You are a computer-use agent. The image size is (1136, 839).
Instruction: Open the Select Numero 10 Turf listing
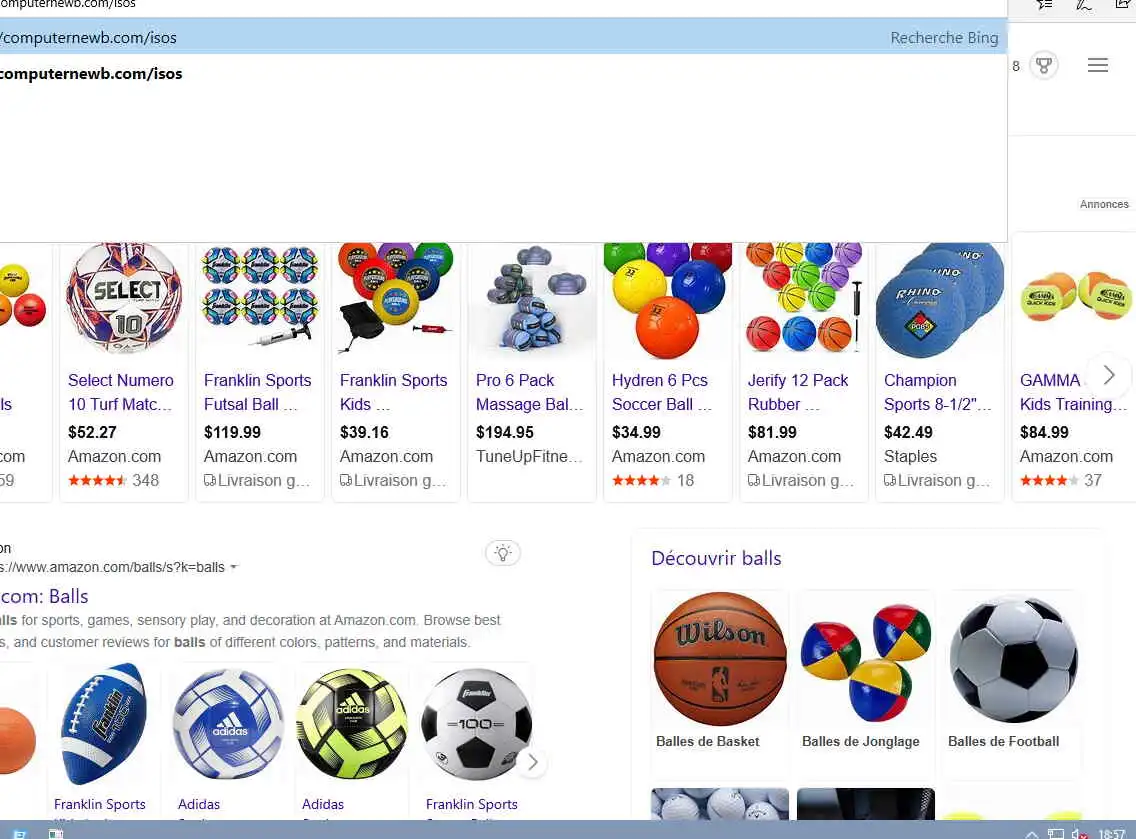121,392
